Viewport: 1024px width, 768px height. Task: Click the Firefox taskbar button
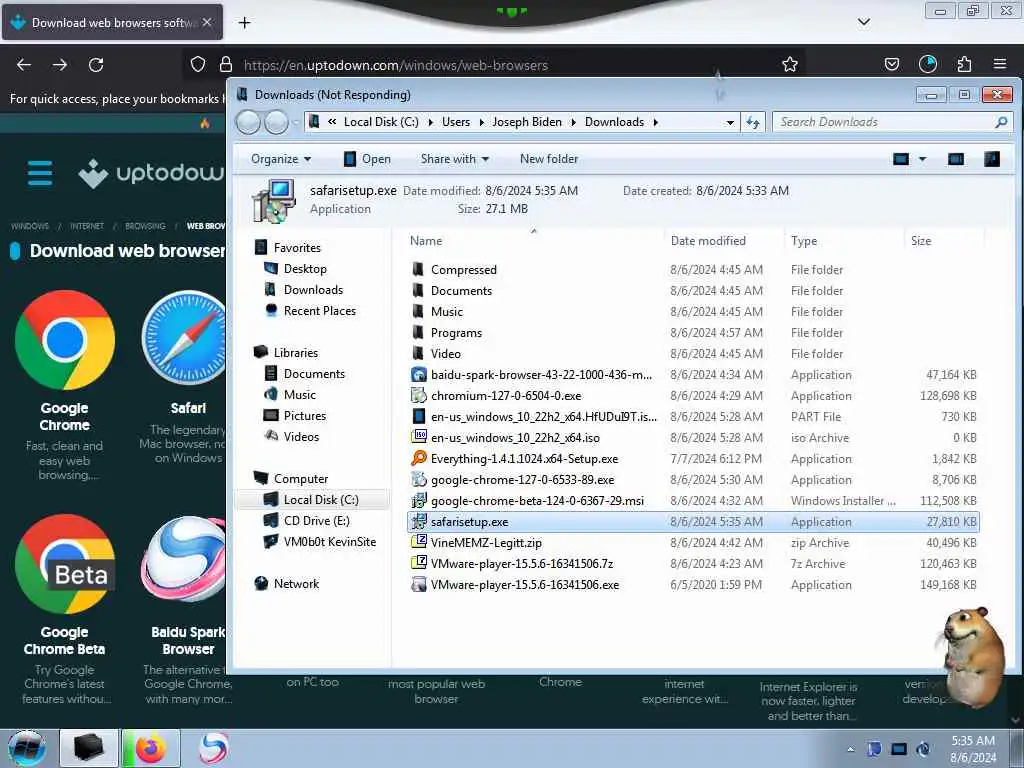click(151, 748)
